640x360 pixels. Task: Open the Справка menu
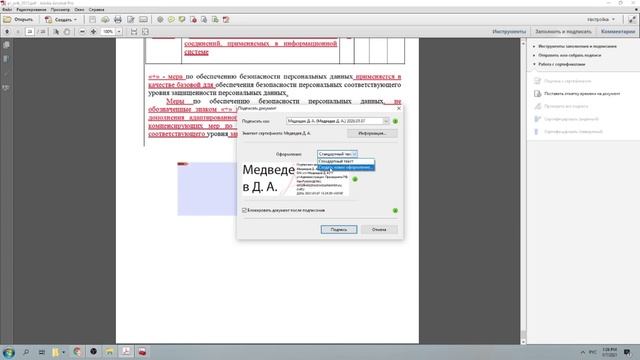click(x=96, y=9)
